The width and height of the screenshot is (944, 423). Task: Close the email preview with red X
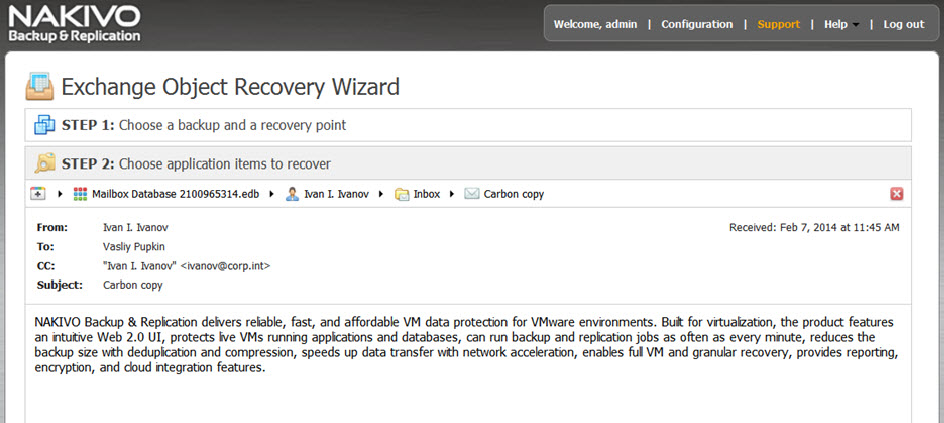click(896, 194)
